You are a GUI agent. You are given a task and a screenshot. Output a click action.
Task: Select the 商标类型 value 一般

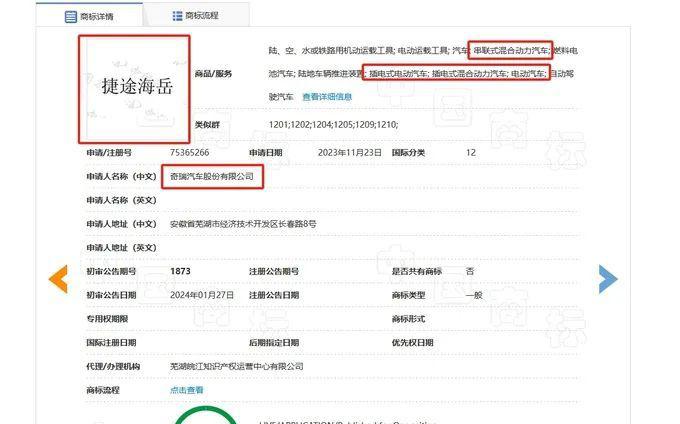474,295
